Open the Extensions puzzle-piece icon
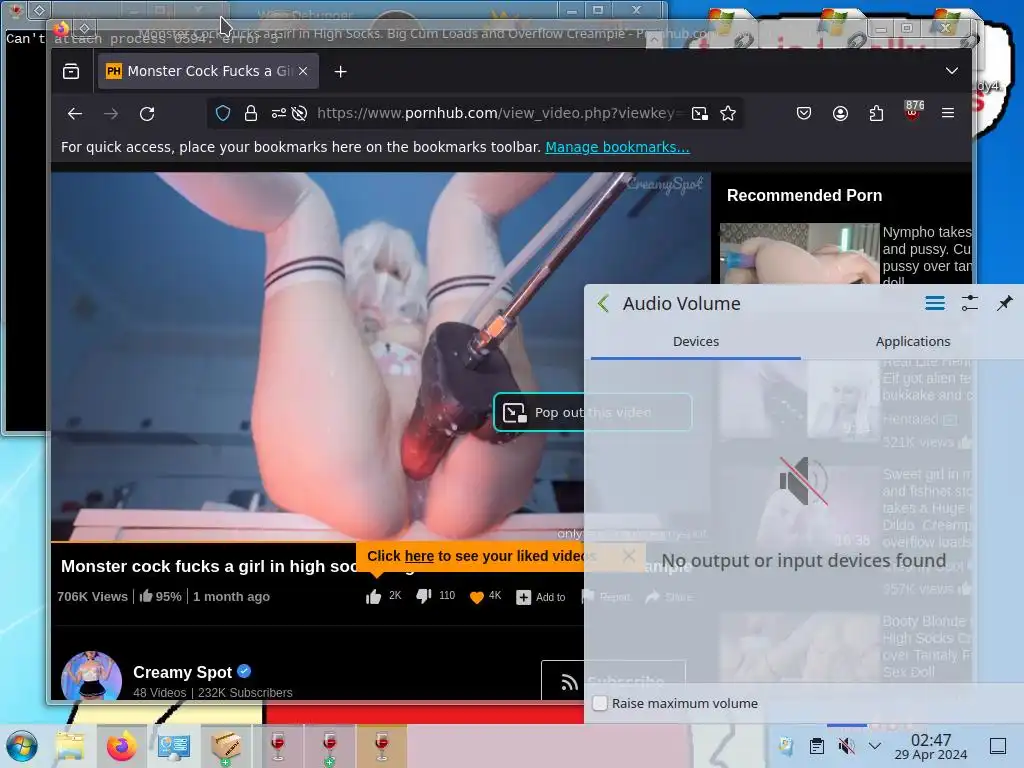The width and height of the screenshot is (1024, 768). click(x=876, y=114)
